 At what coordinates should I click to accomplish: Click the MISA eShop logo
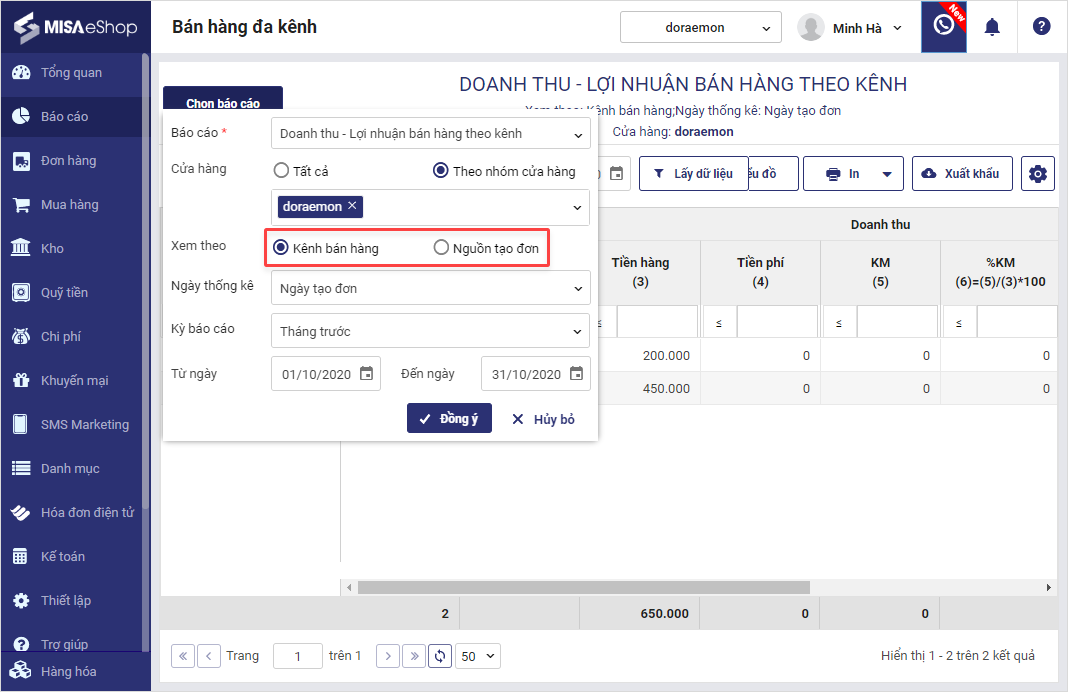(x=76, y=27)
